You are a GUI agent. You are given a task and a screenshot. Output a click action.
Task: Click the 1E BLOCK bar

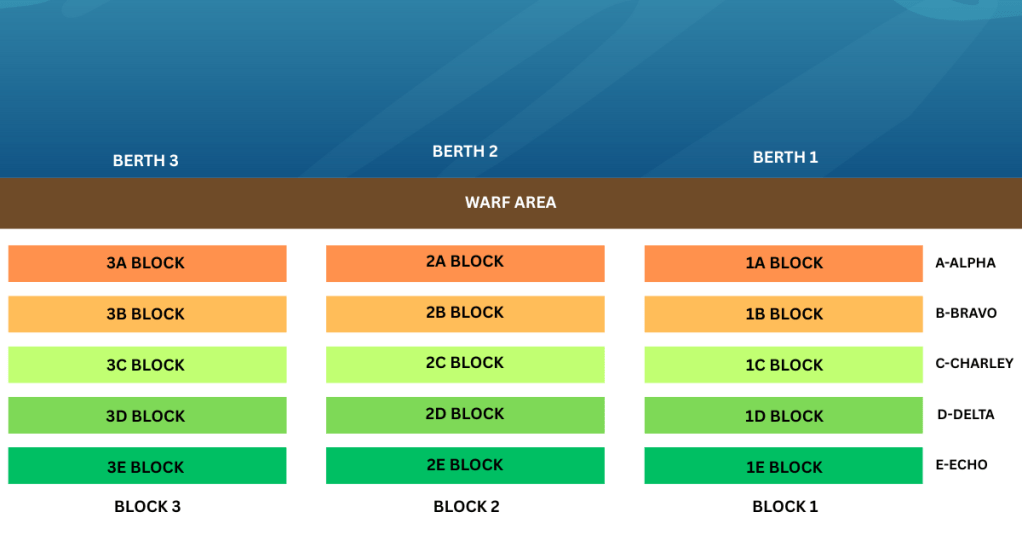783,466
